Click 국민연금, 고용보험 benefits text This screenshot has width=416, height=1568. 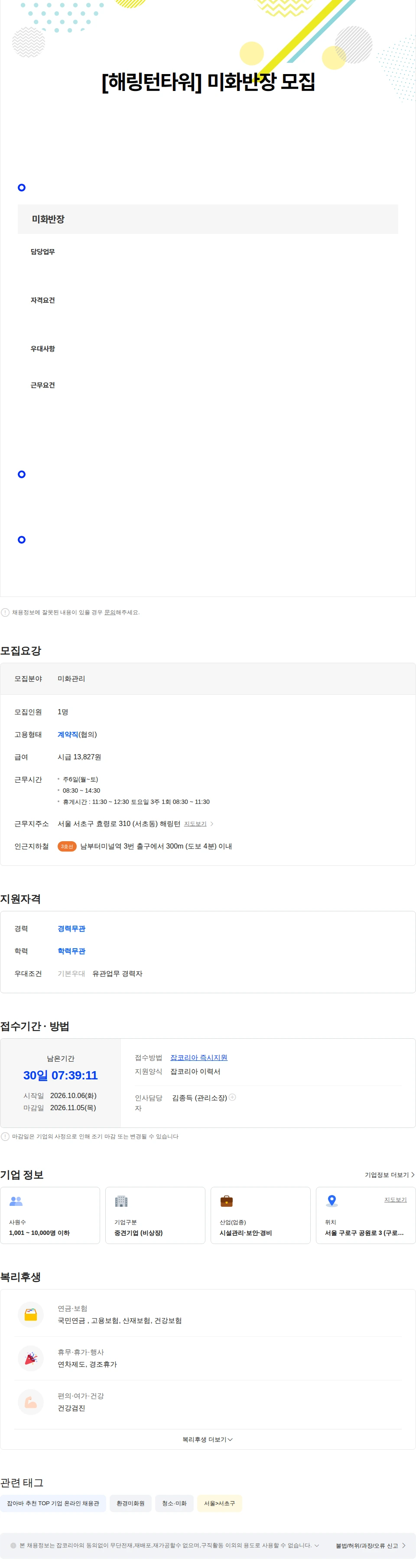click(x=119, y=1320)
